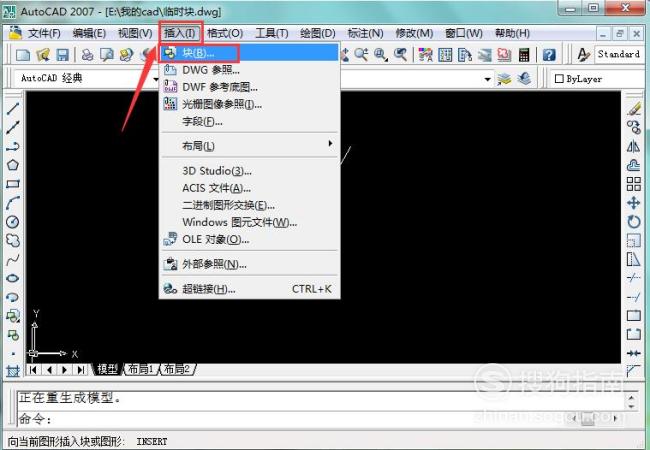Open the 帮助(H) menu
The width and height of the screenshot is (650, 450).
[x=512, y=33]
